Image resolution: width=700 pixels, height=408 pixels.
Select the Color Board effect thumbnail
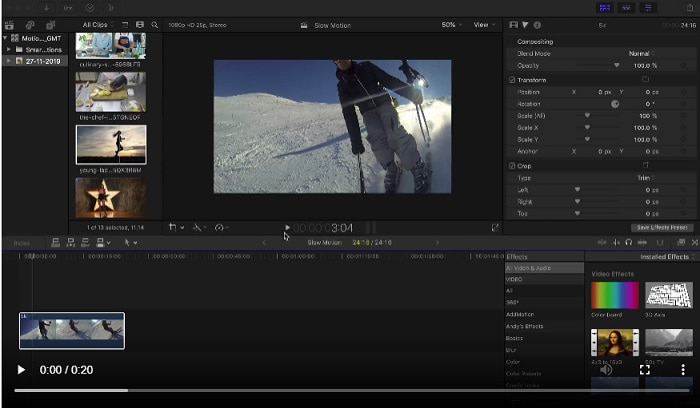click(615, 295)
